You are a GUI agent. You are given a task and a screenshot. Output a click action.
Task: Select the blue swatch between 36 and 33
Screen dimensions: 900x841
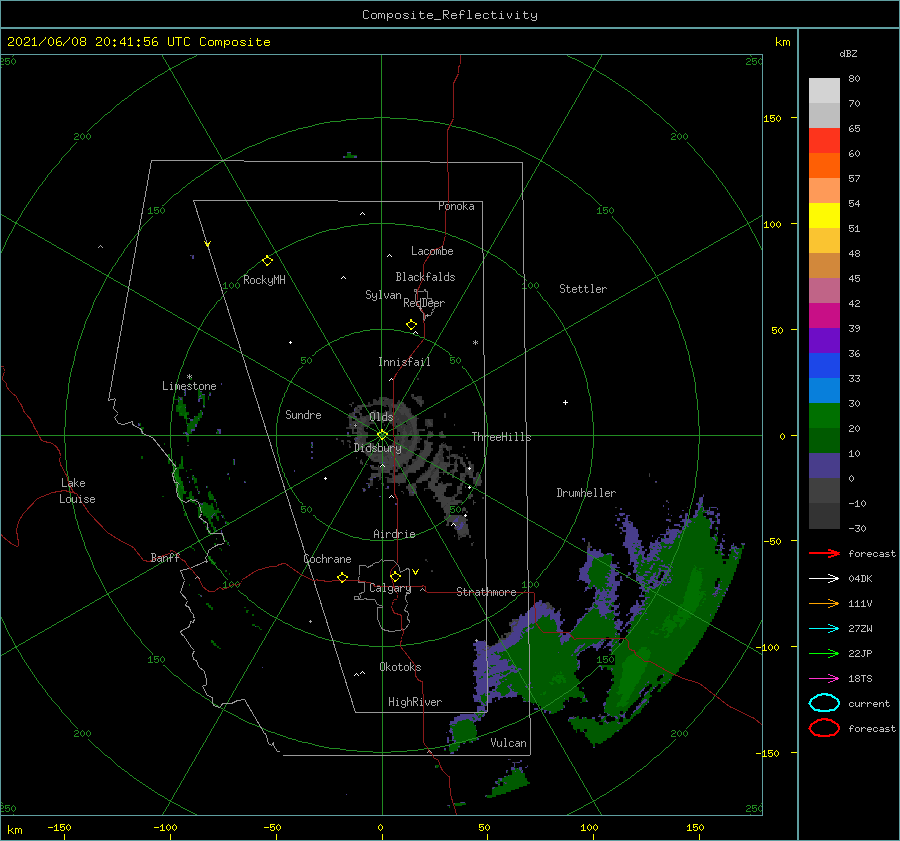click(824, 366)
